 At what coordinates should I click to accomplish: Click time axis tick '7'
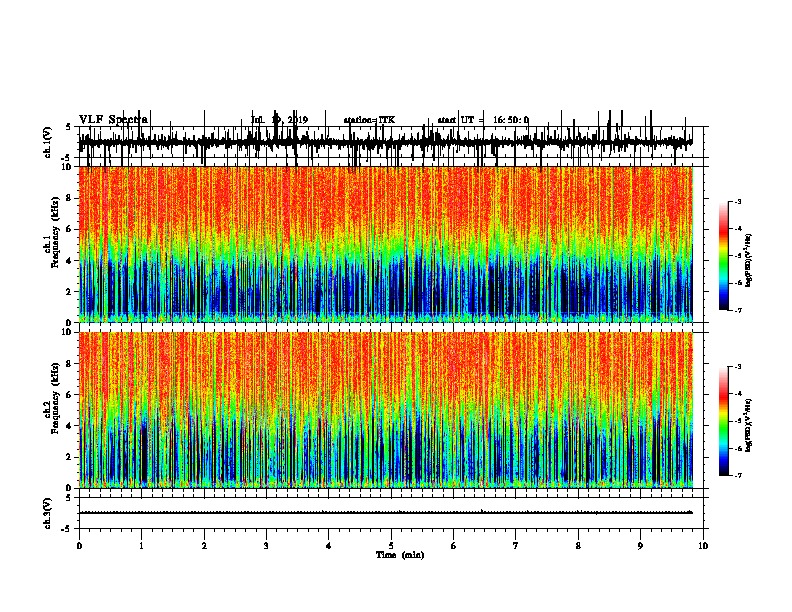pos(516,546)
